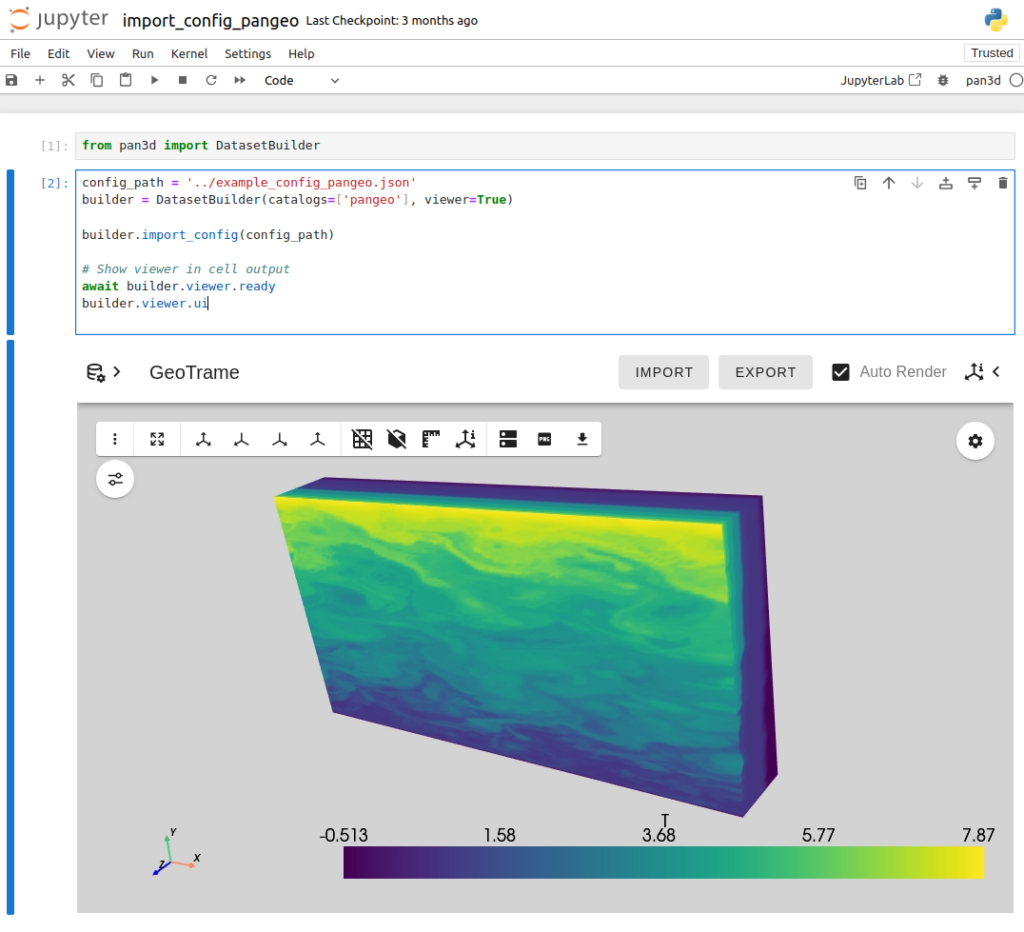This screenshot has width=1024, height=932.
Task: Click the PNG screenshot icon
Action: (x=545, y=438)
